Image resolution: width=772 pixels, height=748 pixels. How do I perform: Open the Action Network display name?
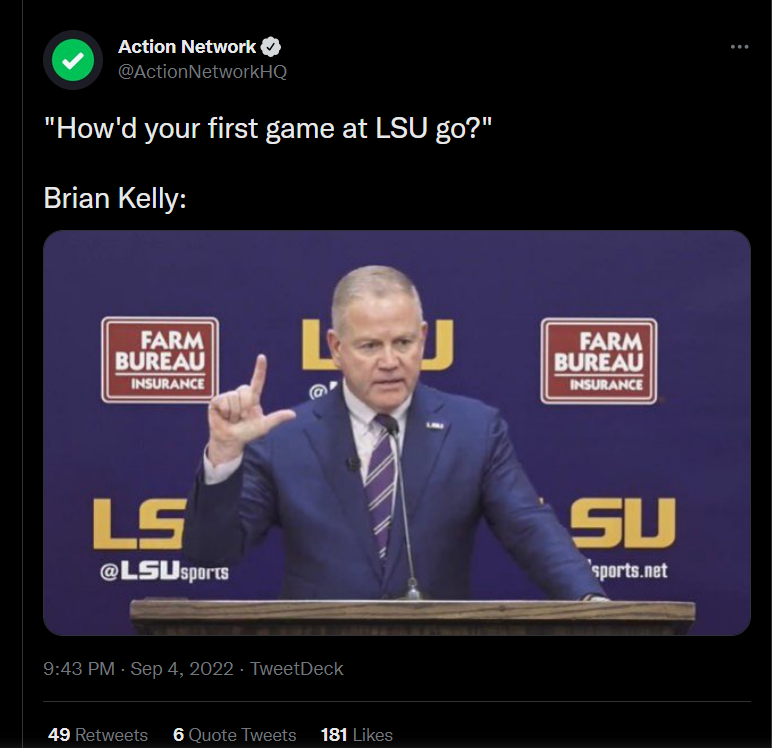[187, 46]
